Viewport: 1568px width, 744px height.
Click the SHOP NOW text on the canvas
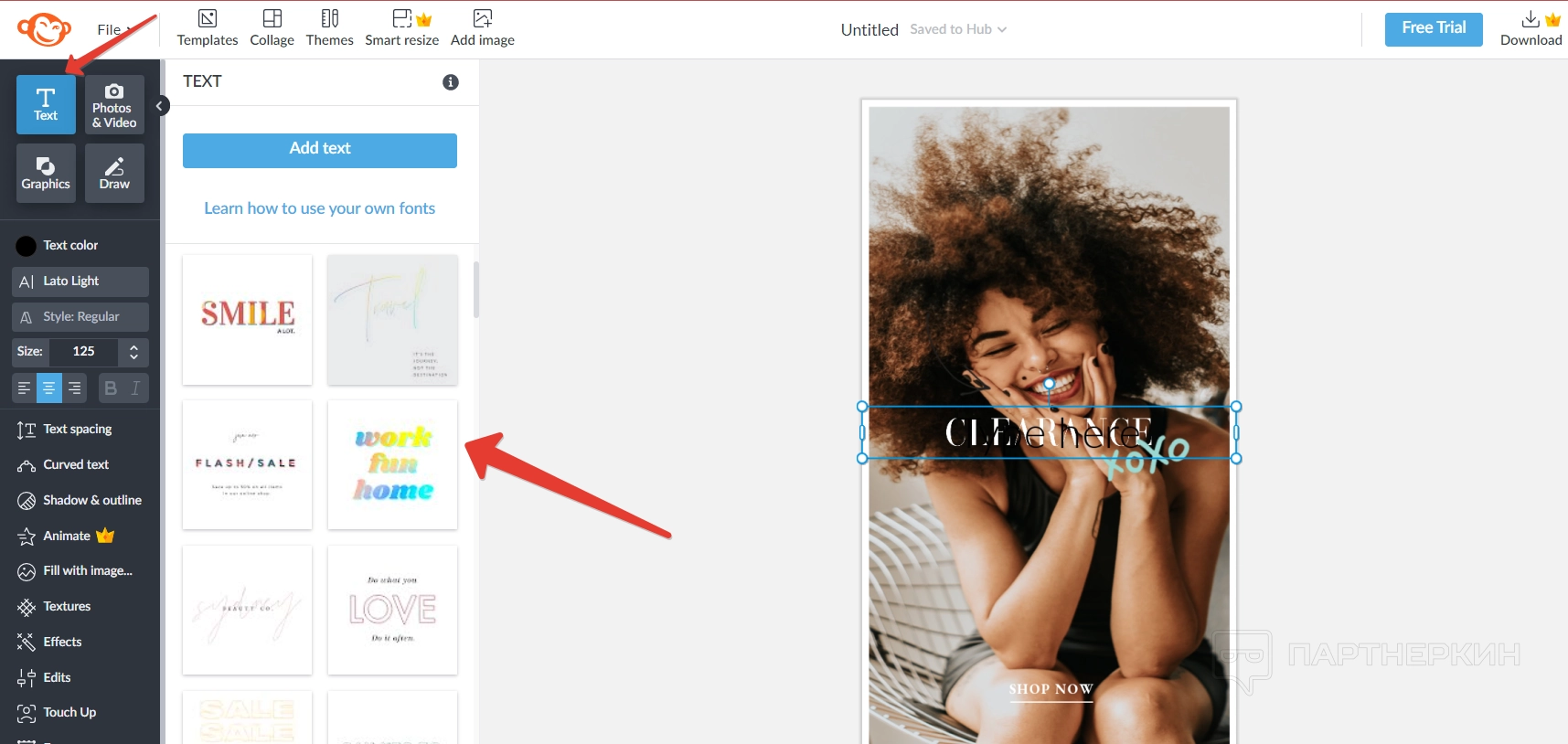pos(1051,689)
